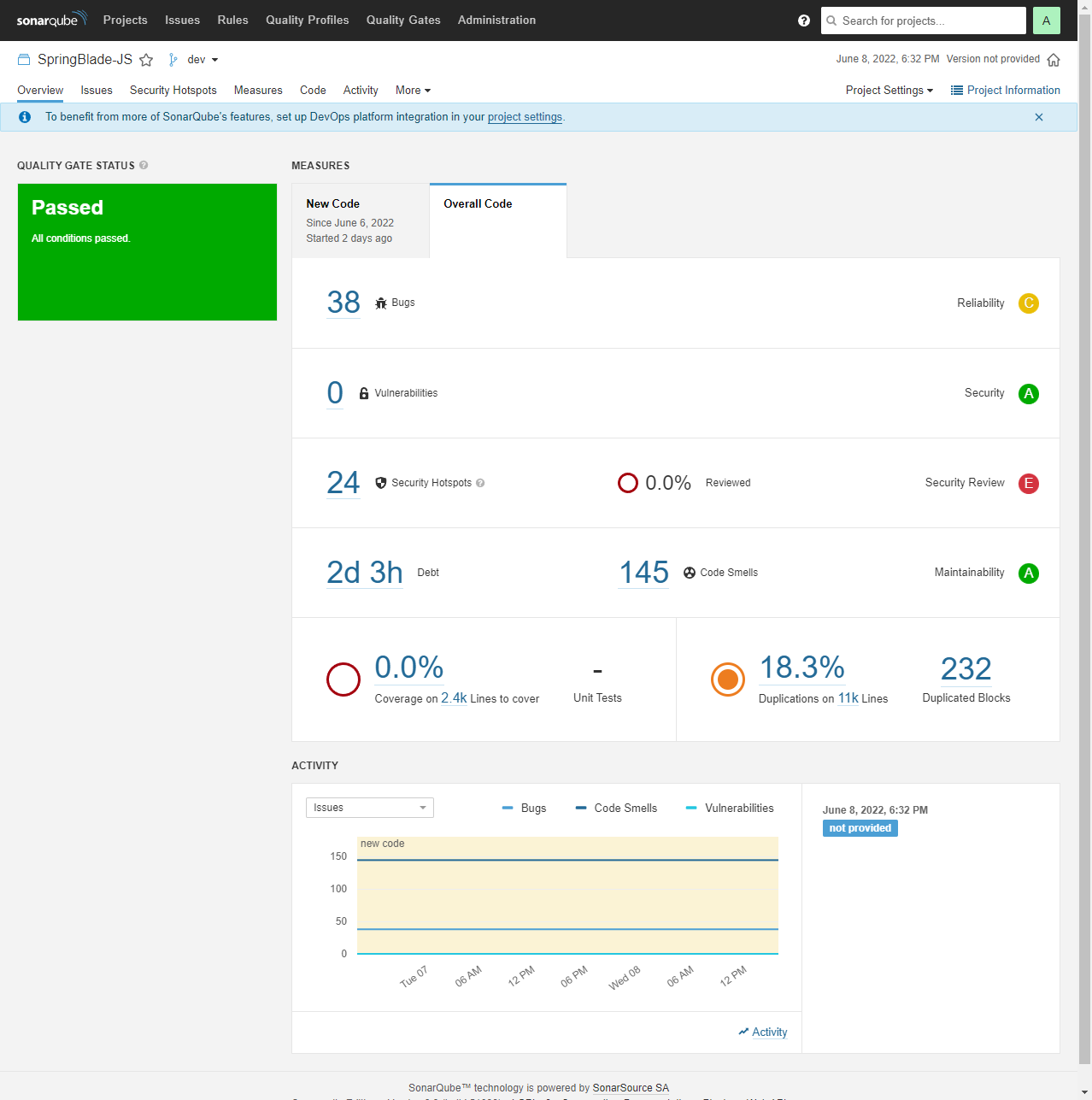Open the 11k duplicated lines link
This screenshot has height=1100, width=1092.
click(848, 698)
